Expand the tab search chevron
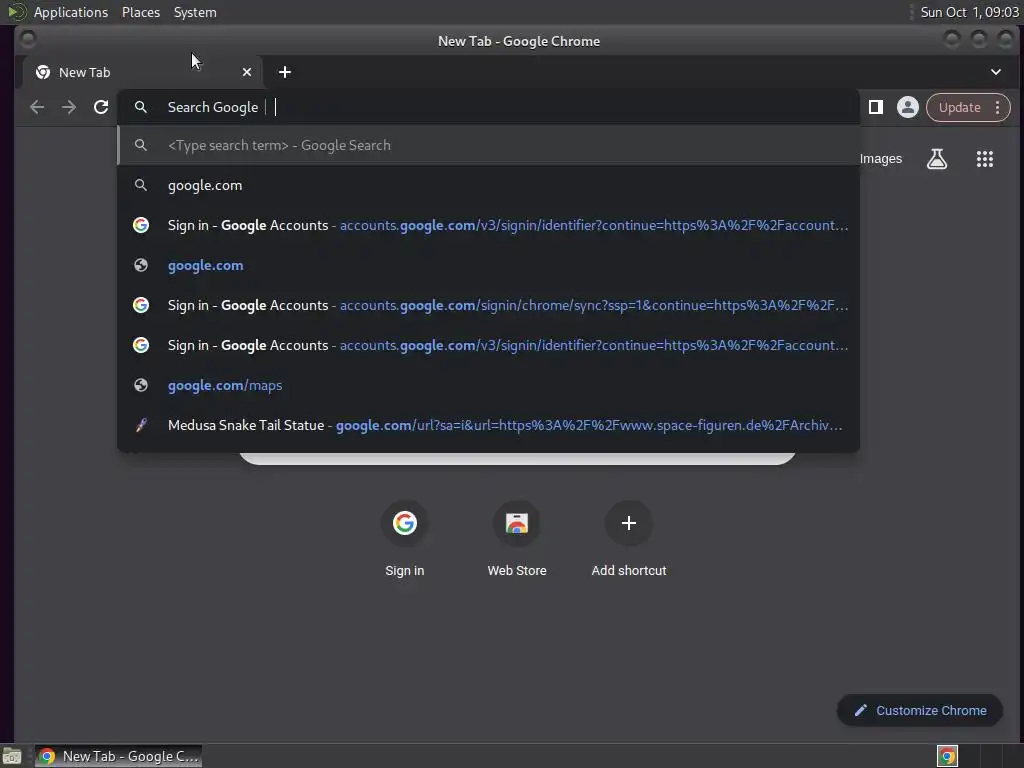 point(995,72)
